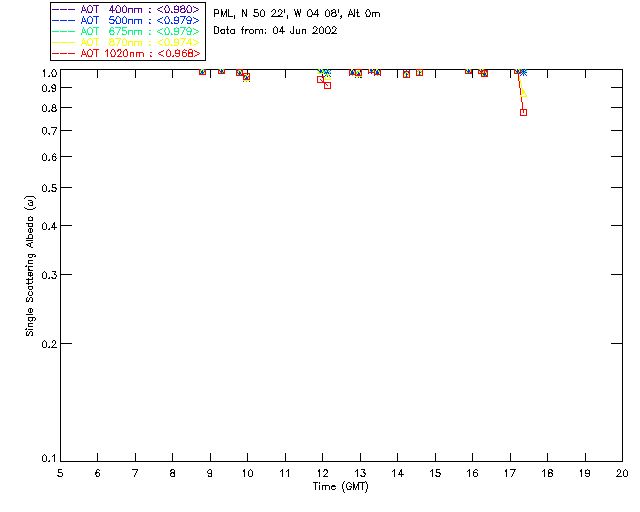640x512 pixels.
Task: Click the x-axis label 5
Action: 60,473
